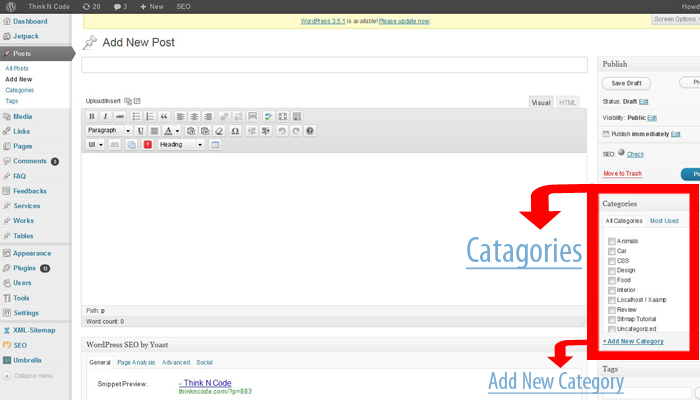This screenshot has height=400, width=700.
Task: Check the Animals category
Action: [612, 241]
